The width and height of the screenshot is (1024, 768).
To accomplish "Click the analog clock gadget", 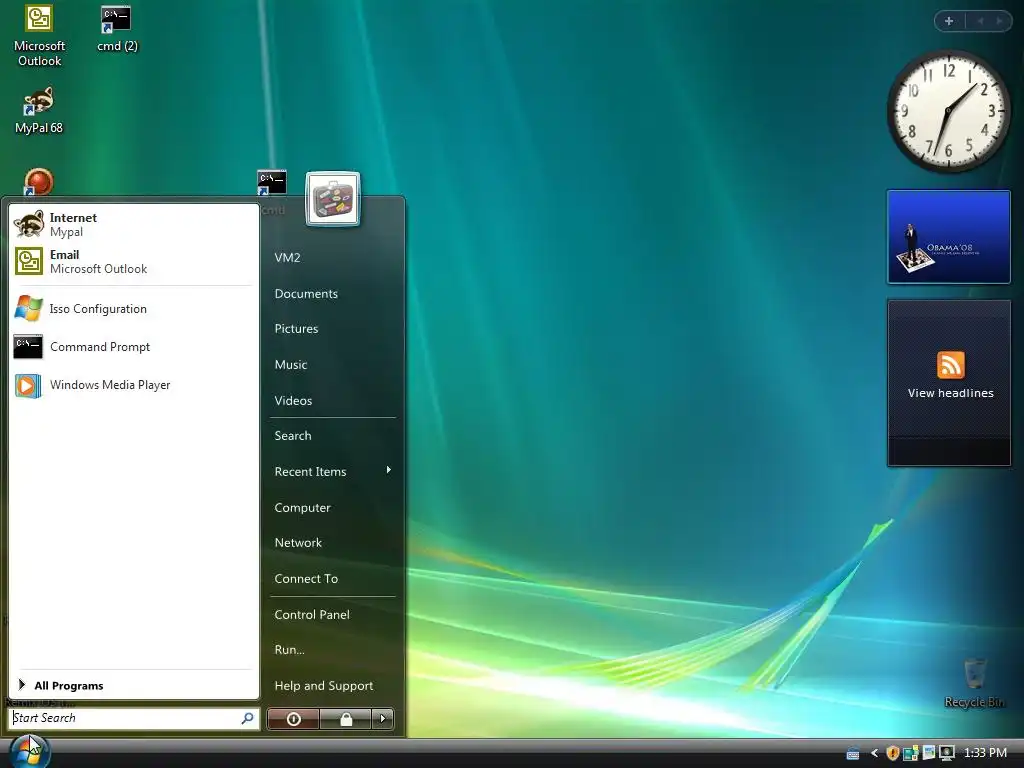I will 949,111.
